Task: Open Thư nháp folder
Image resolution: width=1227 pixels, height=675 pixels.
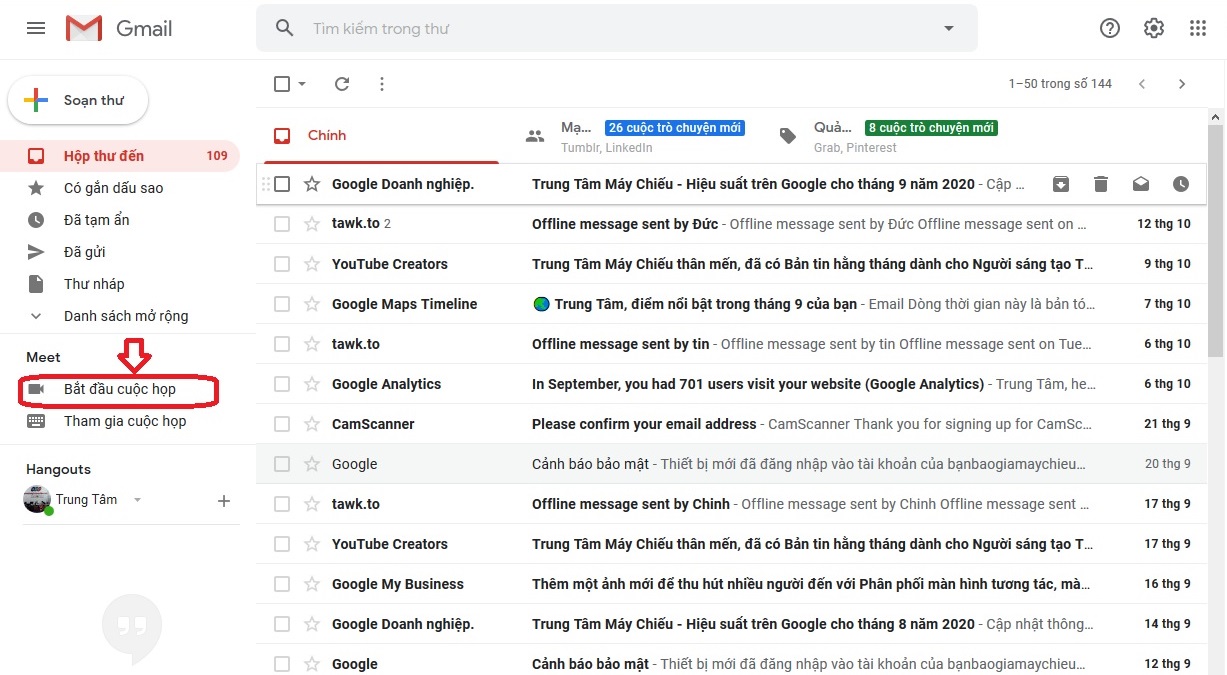Action: [120, 284]
